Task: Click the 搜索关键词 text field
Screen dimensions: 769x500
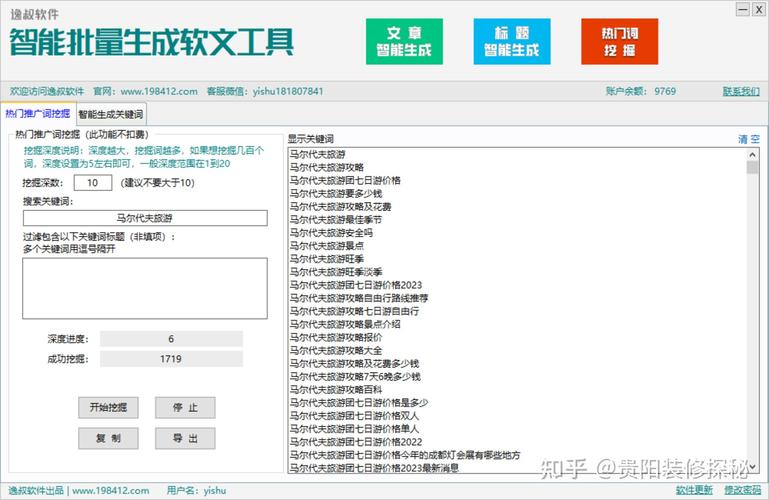Action: [145, 218]
